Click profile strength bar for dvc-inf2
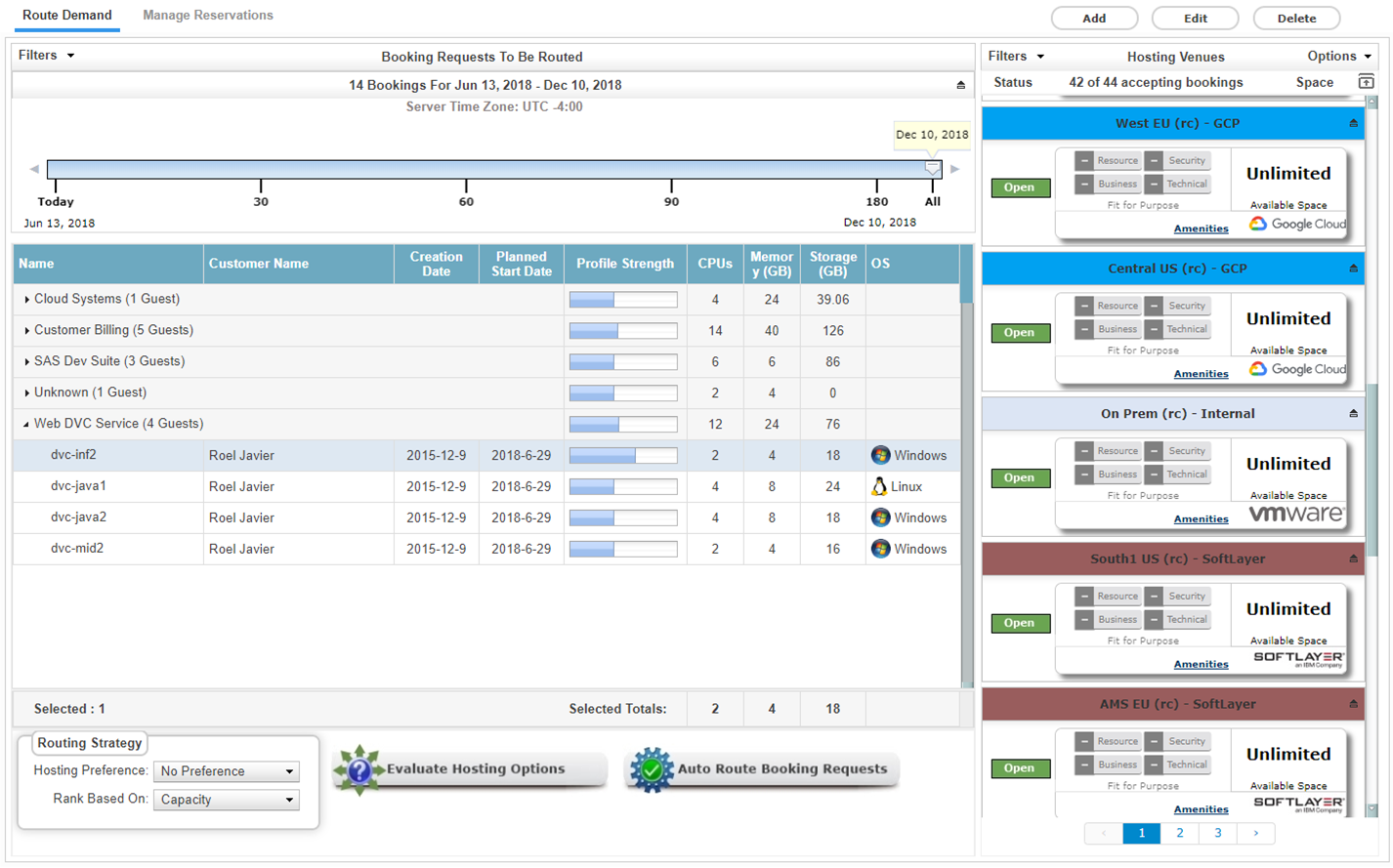Image resolution: width=1393 pixels, height=868 pixels. click(623, 455)
